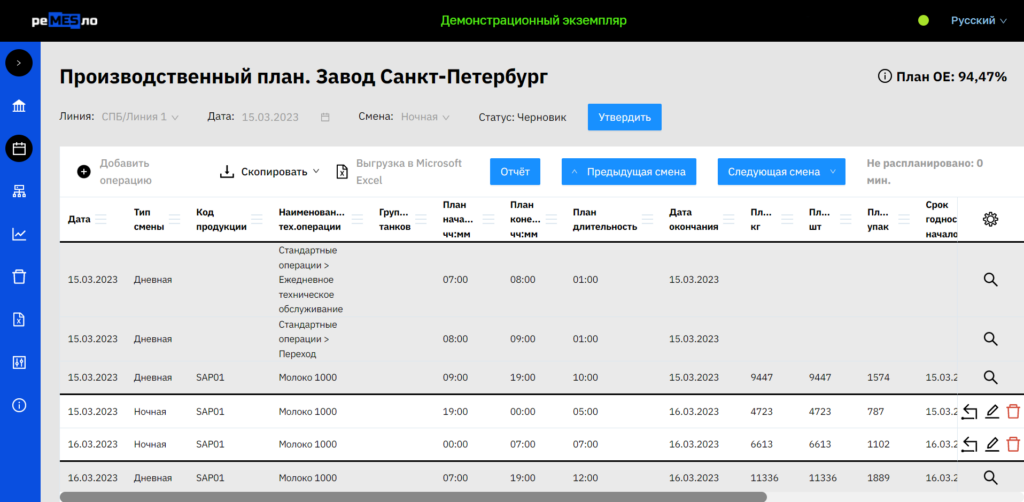Open the calendar plan icon in sidebar
The image size is (1024, 502).
(x=19, y=148)
